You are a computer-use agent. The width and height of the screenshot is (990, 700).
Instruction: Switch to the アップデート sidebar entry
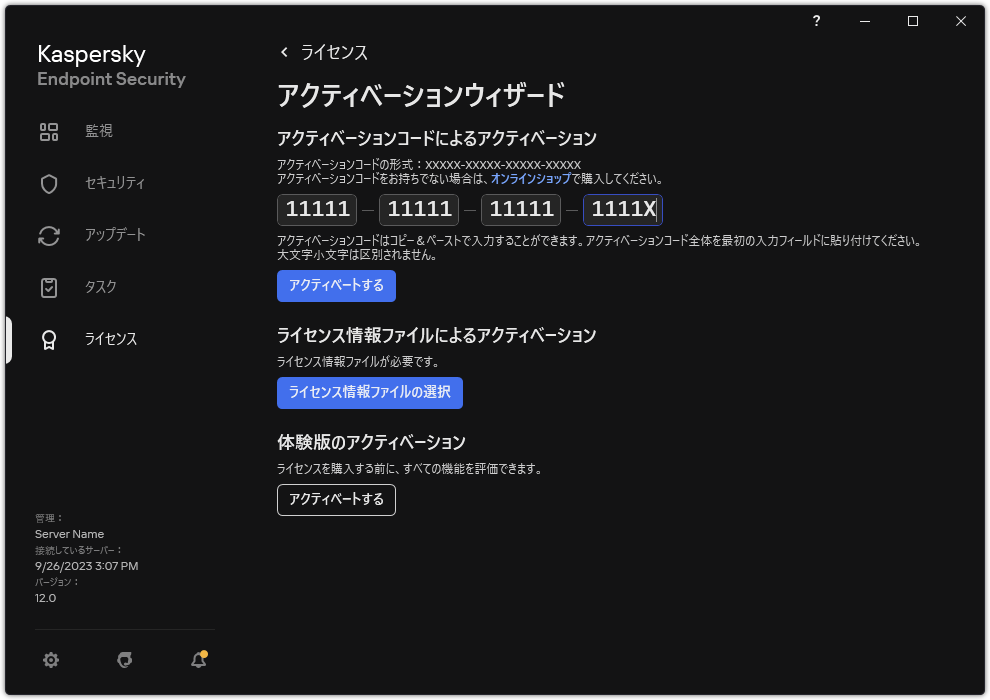pos(110,235)
